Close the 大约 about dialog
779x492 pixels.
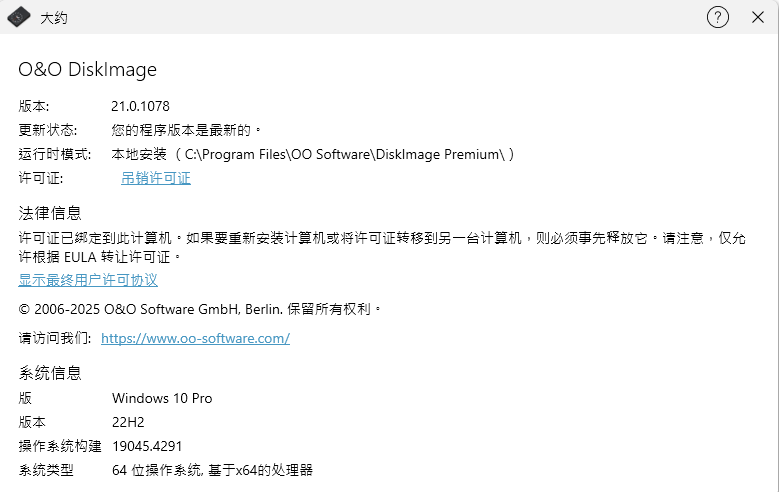click(x=756, y=17)
